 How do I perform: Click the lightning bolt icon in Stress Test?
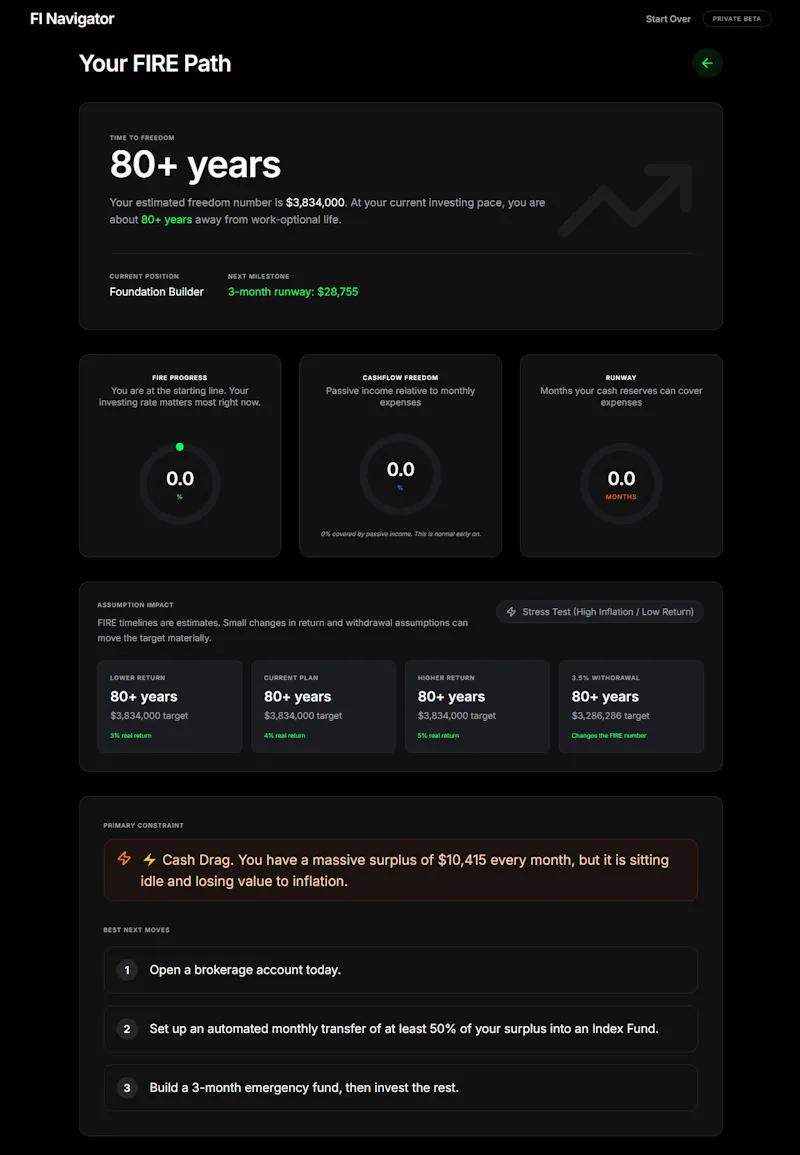pyautogui.click(x=511, y=612)
